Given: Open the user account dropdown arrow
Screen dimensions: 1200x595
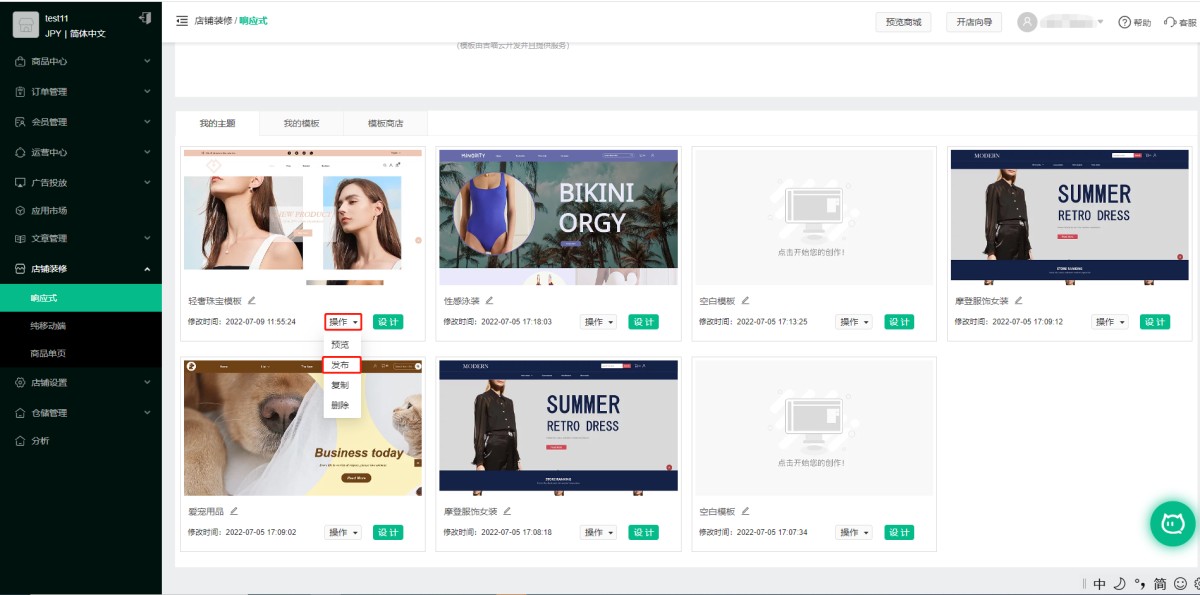Looking at the screenshot, I should click(x=1100, y=22).
